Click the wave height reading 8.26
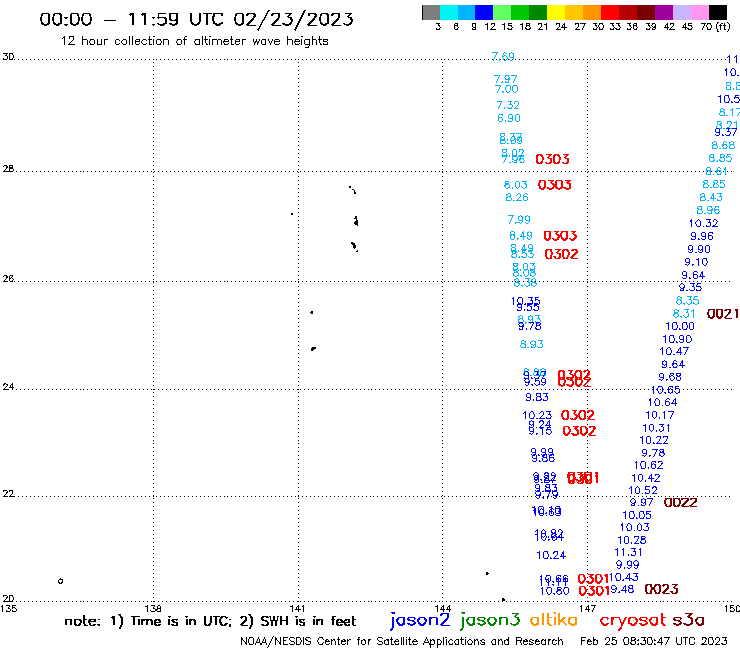This screenshot has height=650, width=740. point(517,197)
